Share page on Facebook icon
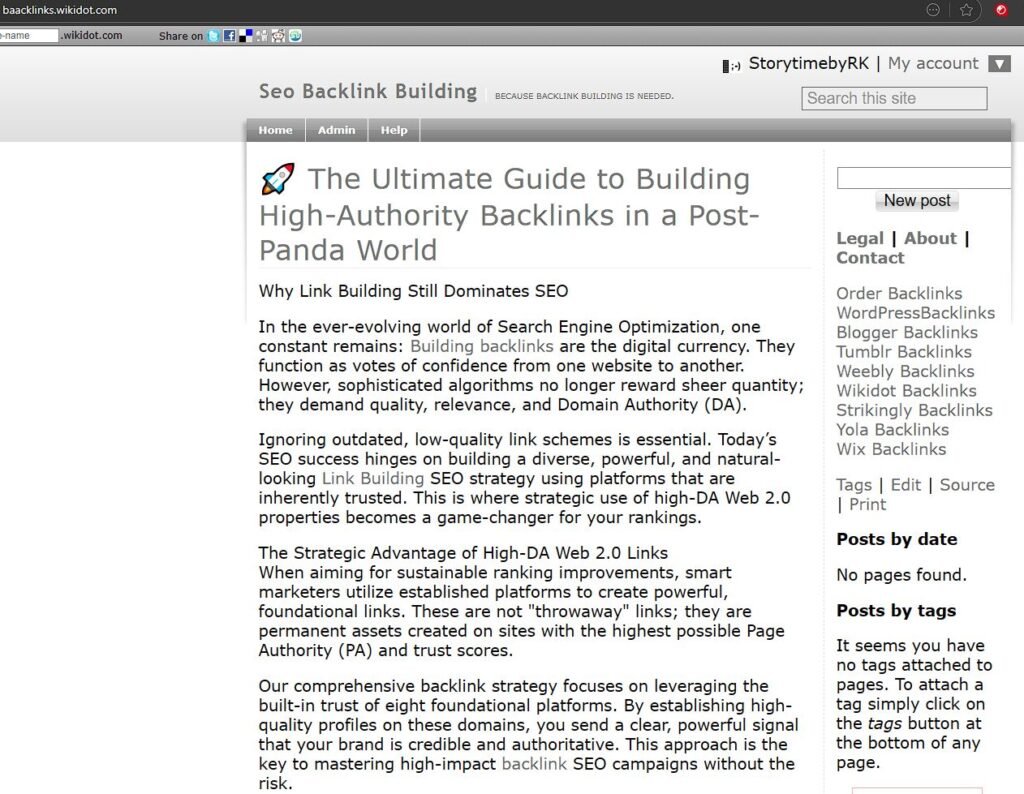 (x=229, y=36)
